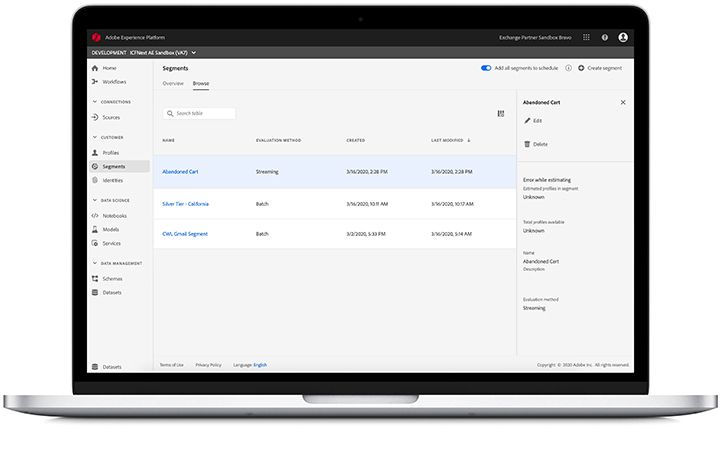
Task: Click the Workflows icon in sidebar
Action: coord(95,81)
